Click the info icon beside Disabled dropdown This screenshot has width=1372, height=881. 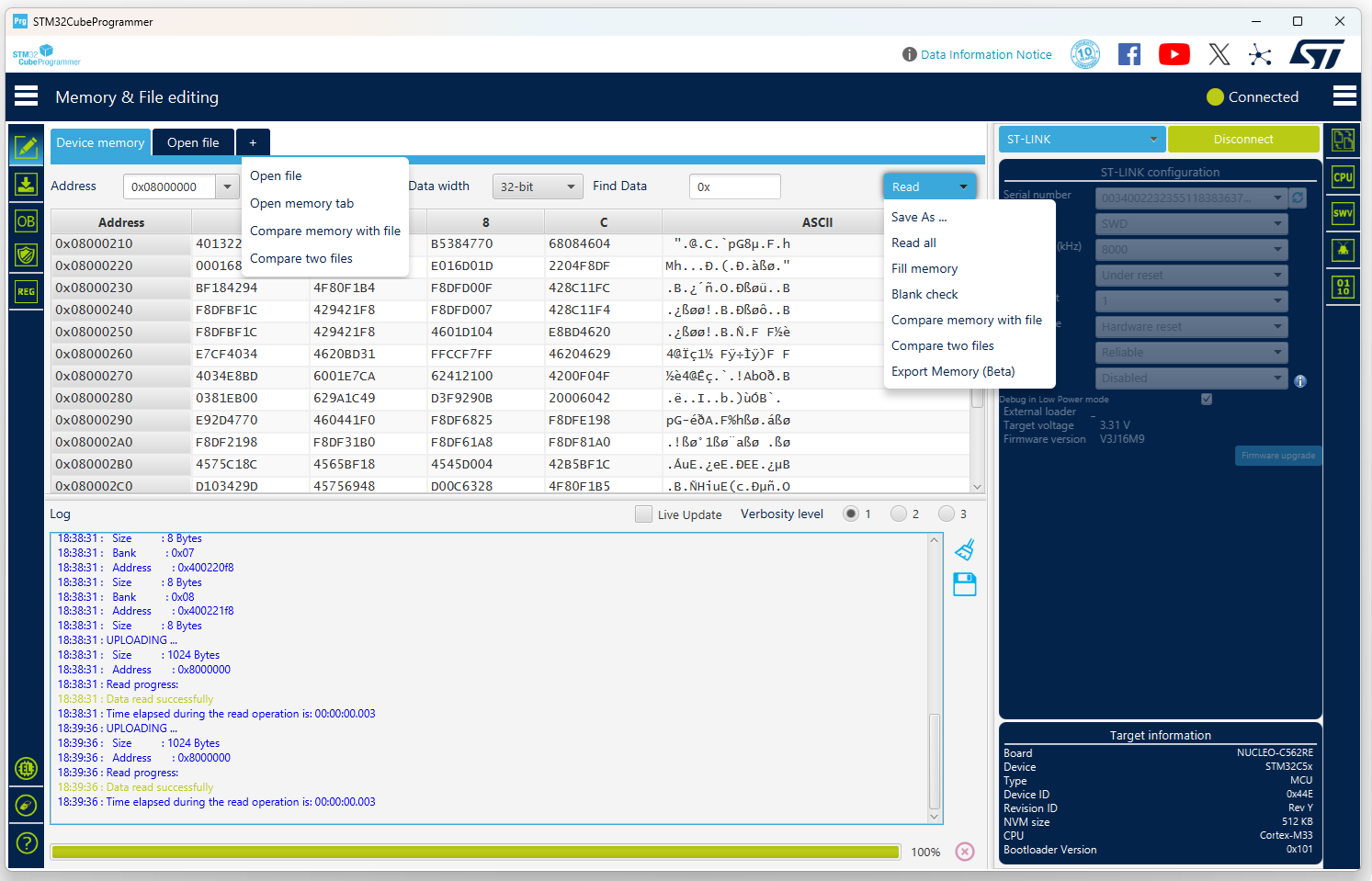point(1300,381)
